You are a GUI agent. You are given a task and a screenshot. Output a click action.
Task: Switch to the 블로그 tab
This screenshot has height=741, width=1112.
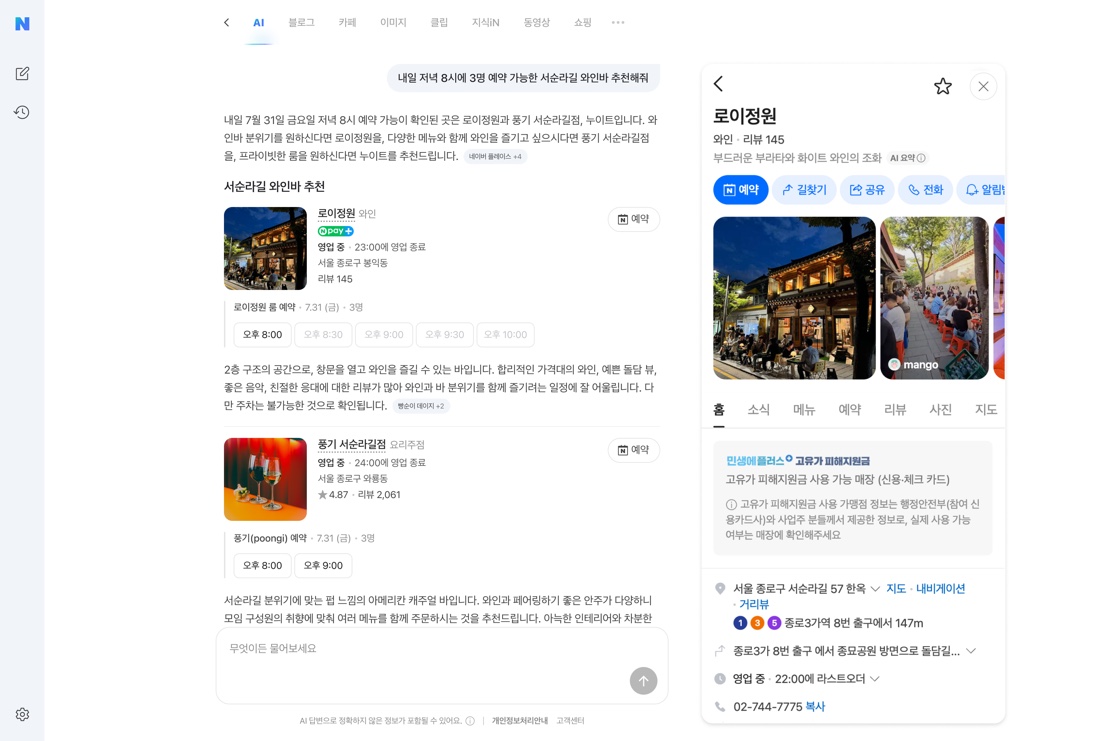(301, 23)
